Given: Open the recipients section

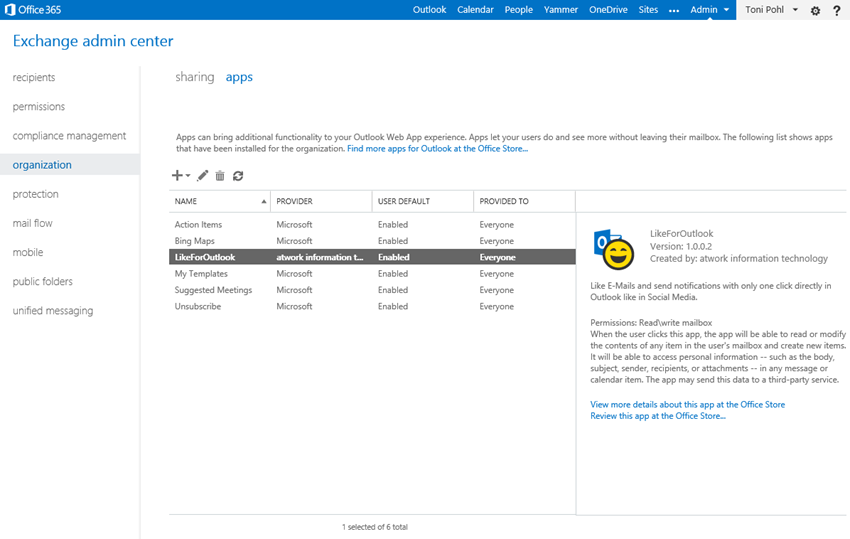Looking at the screenshot, I should (x=34, y=77).
